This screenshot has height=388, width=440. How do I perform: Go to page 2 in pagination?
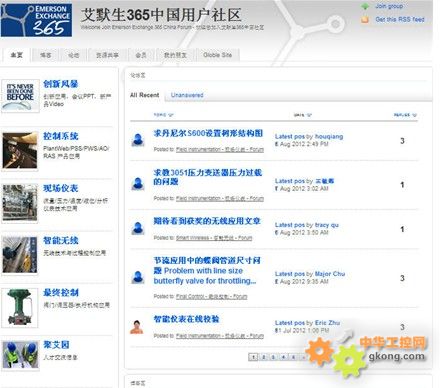(x=263, y=357)
